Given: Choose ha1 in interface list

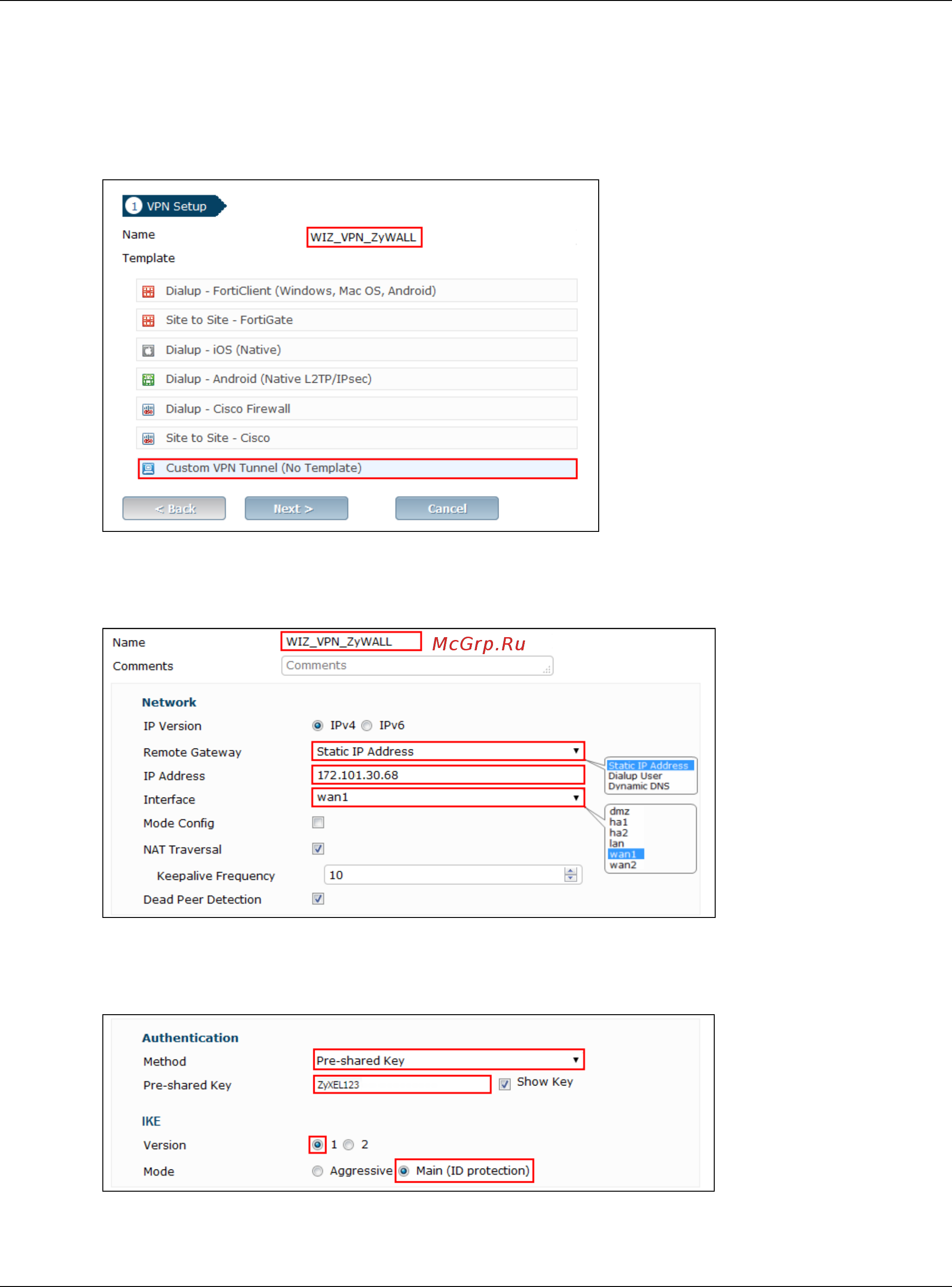Looking at the screenshot, I should [x=618, y=823].
